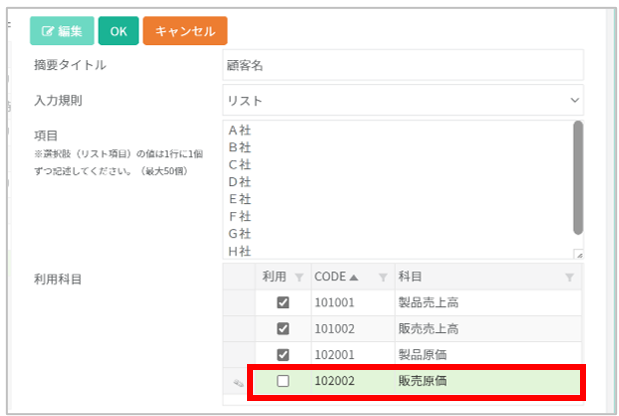Click the ascending sort arrow beside CODE
This screenshot has width=619, height=416.
354,277
